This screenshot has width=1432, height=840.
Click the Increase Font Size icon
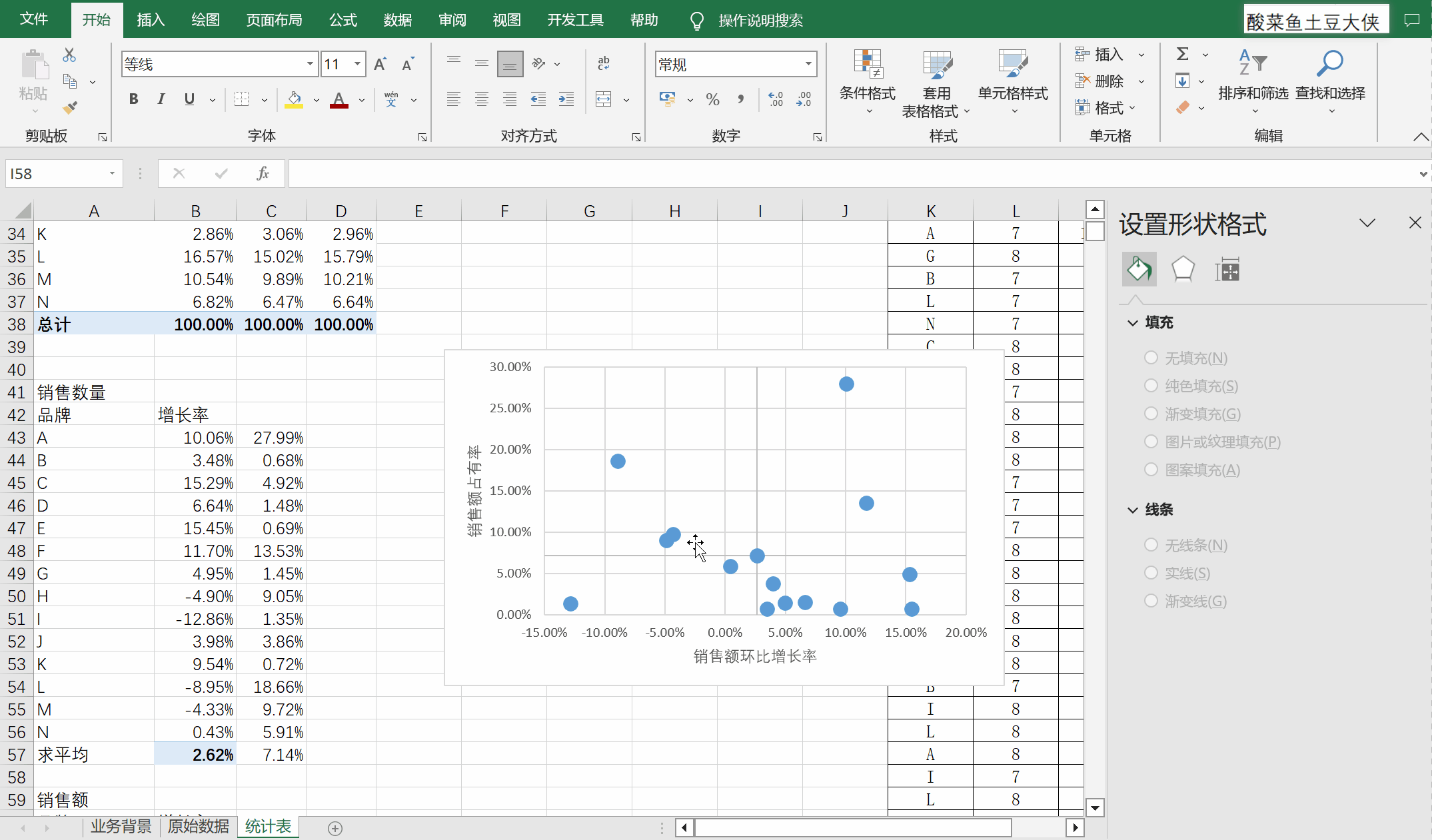click(x=380, y=65)
